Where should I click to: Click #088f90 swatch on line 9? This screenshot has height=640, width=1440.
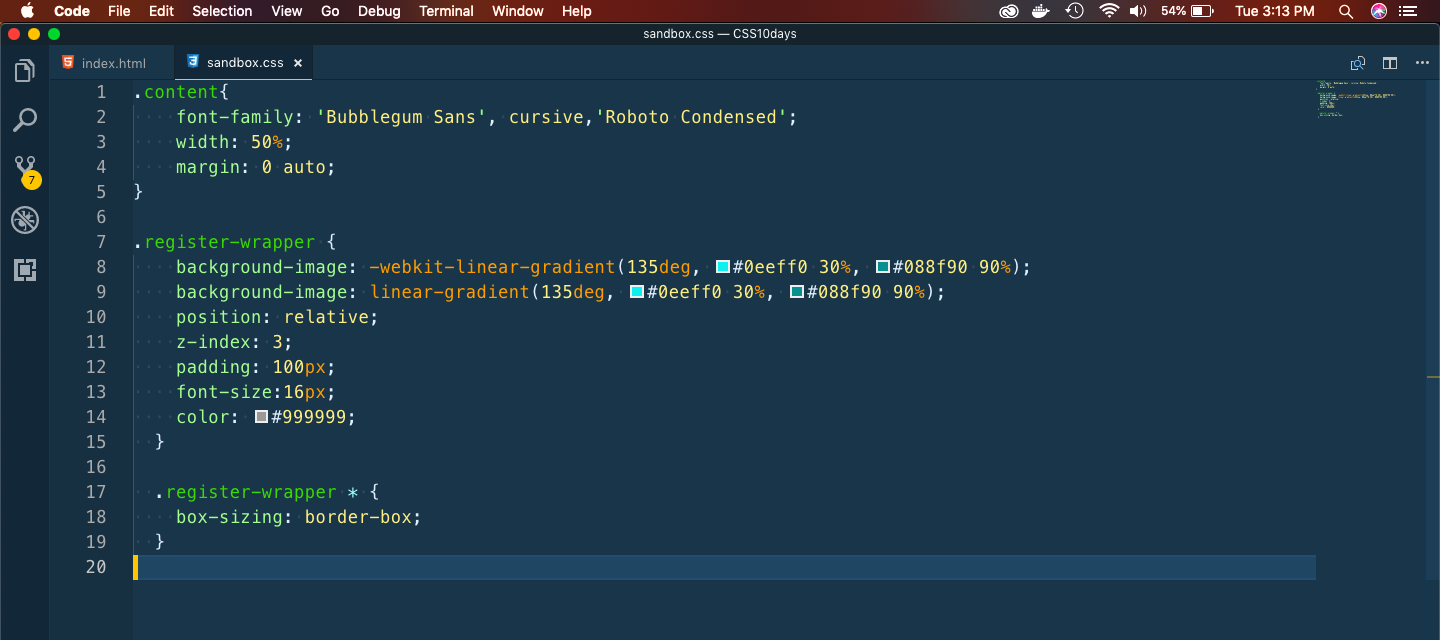797,292
